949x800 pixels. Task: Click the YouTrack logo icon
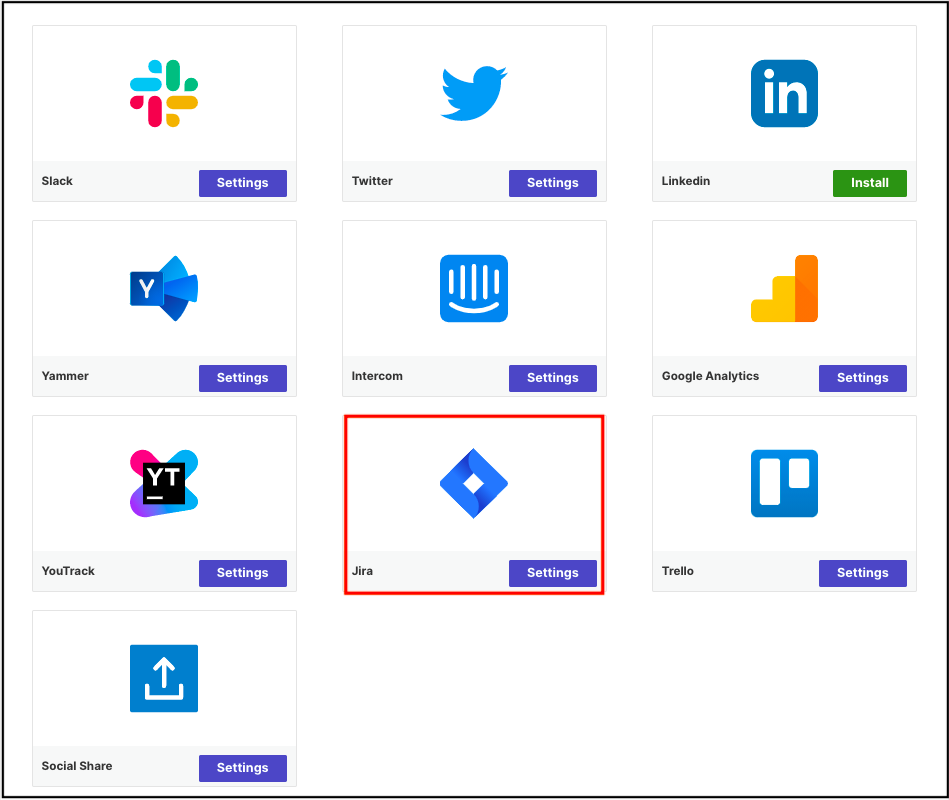pos(163,483)
